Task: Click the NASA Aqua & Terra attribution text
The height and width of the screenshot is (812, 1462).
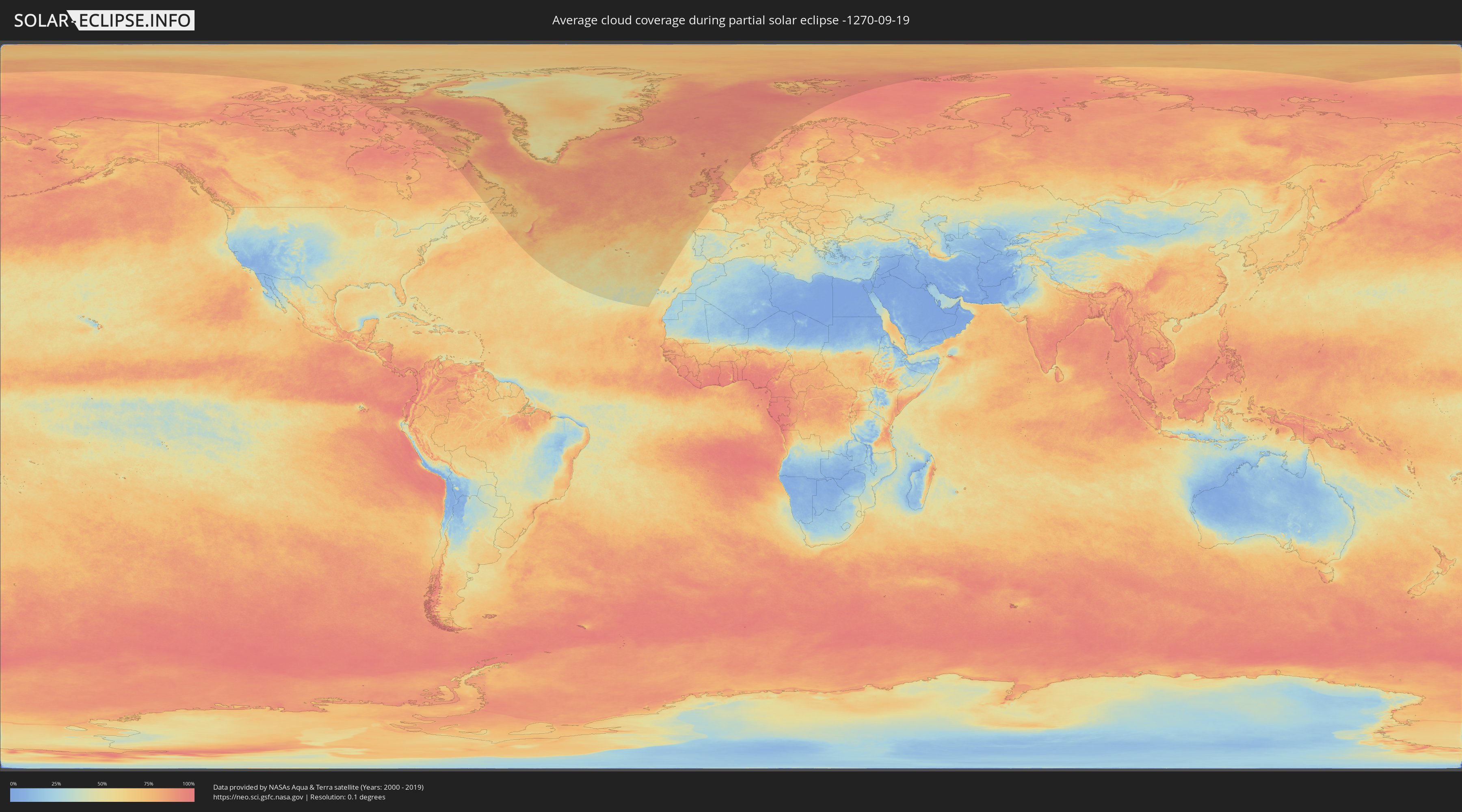Action: (318, 787)
